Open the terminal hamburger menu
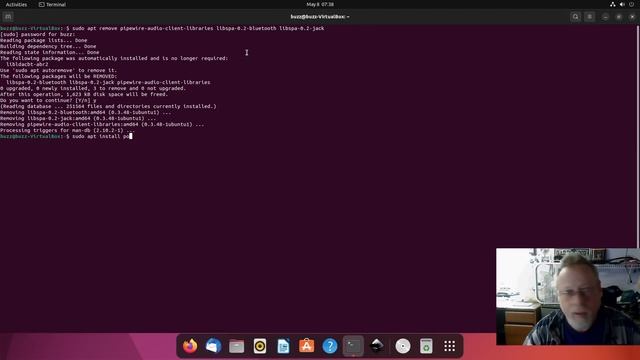 (x=589, y=17)
